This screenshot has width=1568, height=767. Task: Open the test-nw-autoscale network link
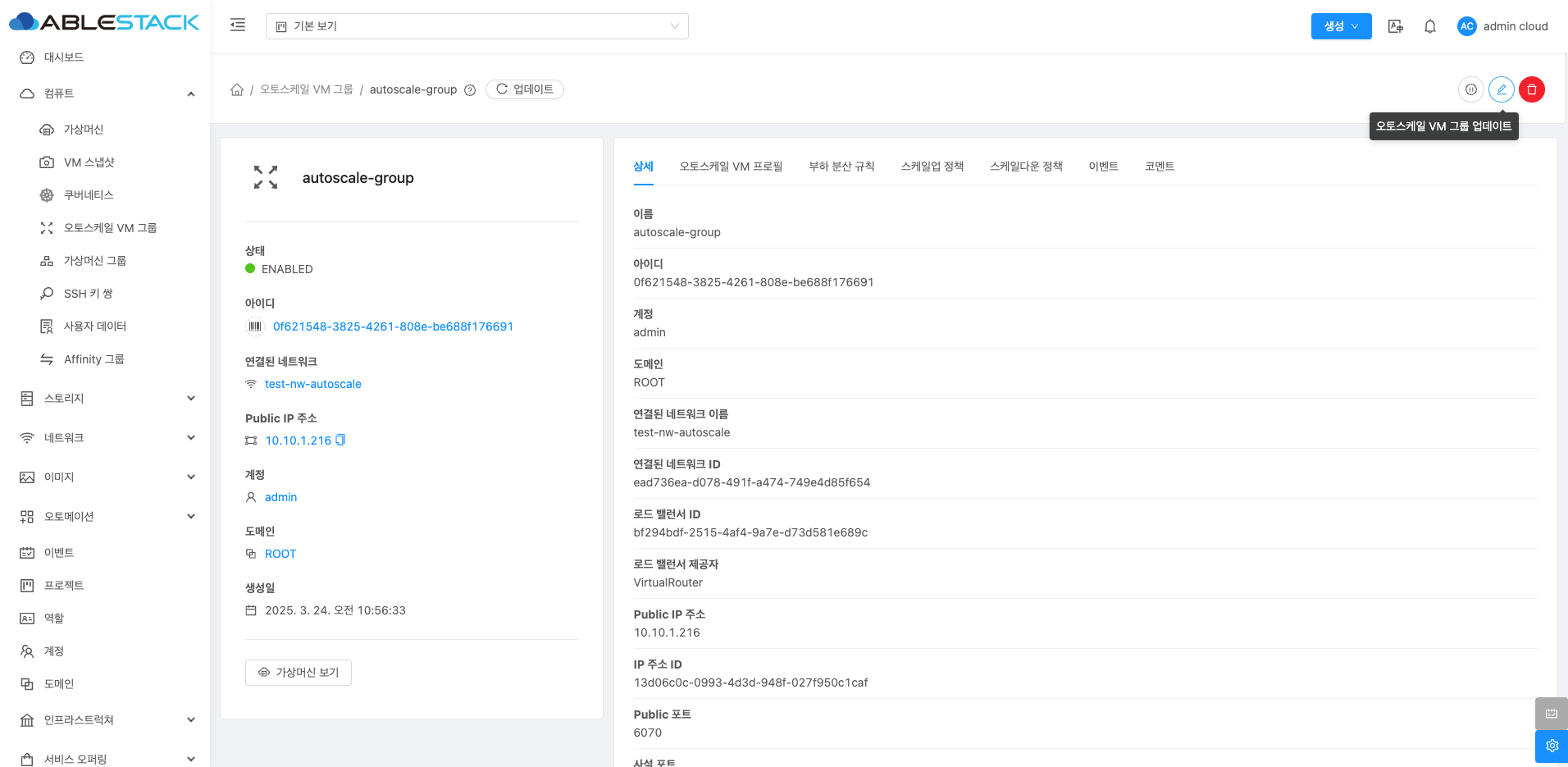[x=312, y=384]
